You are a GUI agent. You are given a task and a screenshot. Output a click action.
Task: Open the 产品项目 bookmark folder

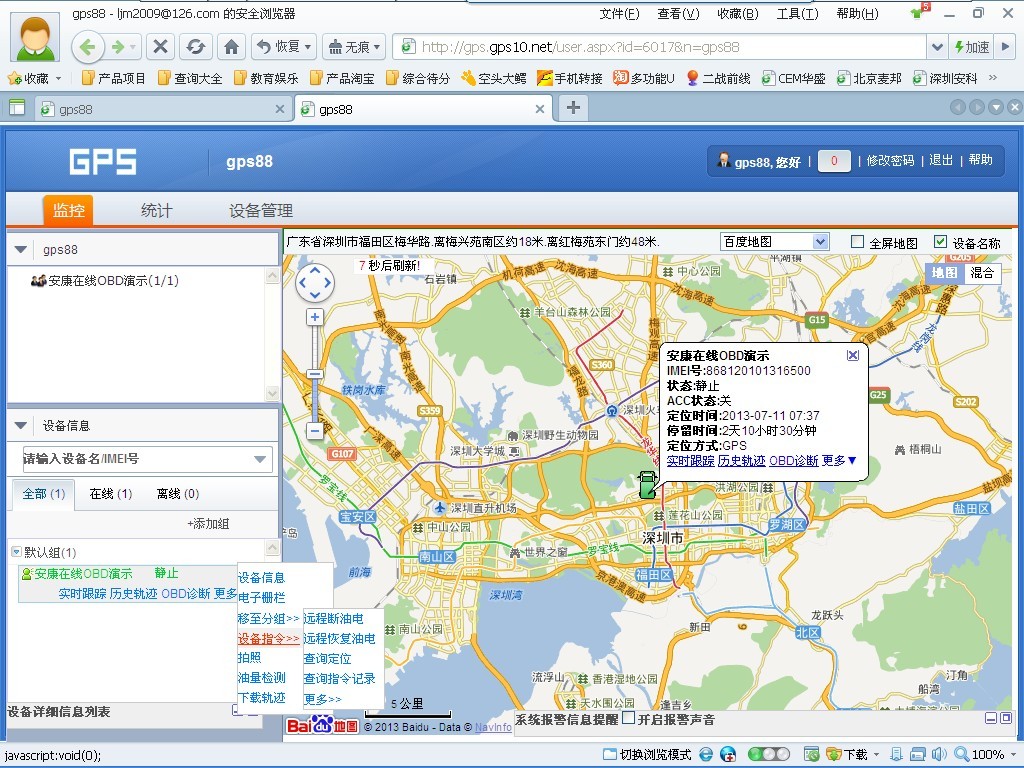point(114,78)
